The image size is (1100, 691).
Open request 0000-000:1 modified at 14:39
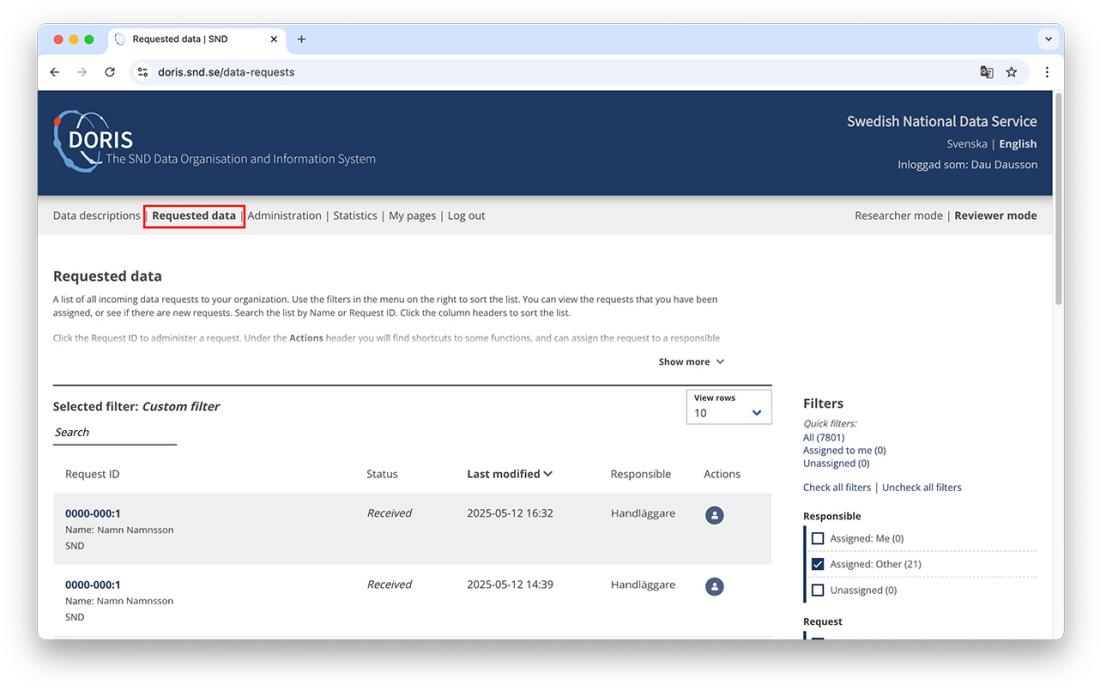pyautogui.click(x=93, y=585)
